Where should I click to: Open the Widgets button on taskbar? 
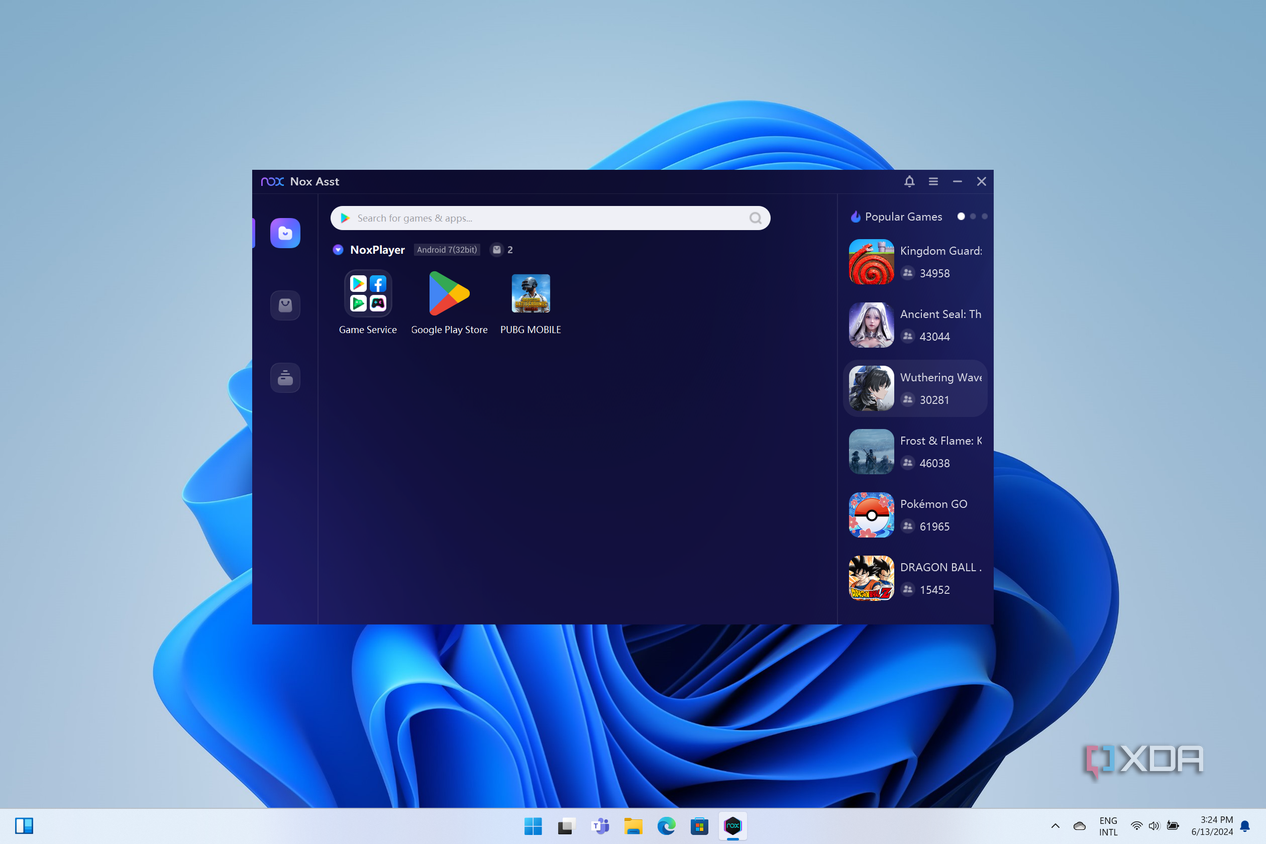[x=24, y=826]
